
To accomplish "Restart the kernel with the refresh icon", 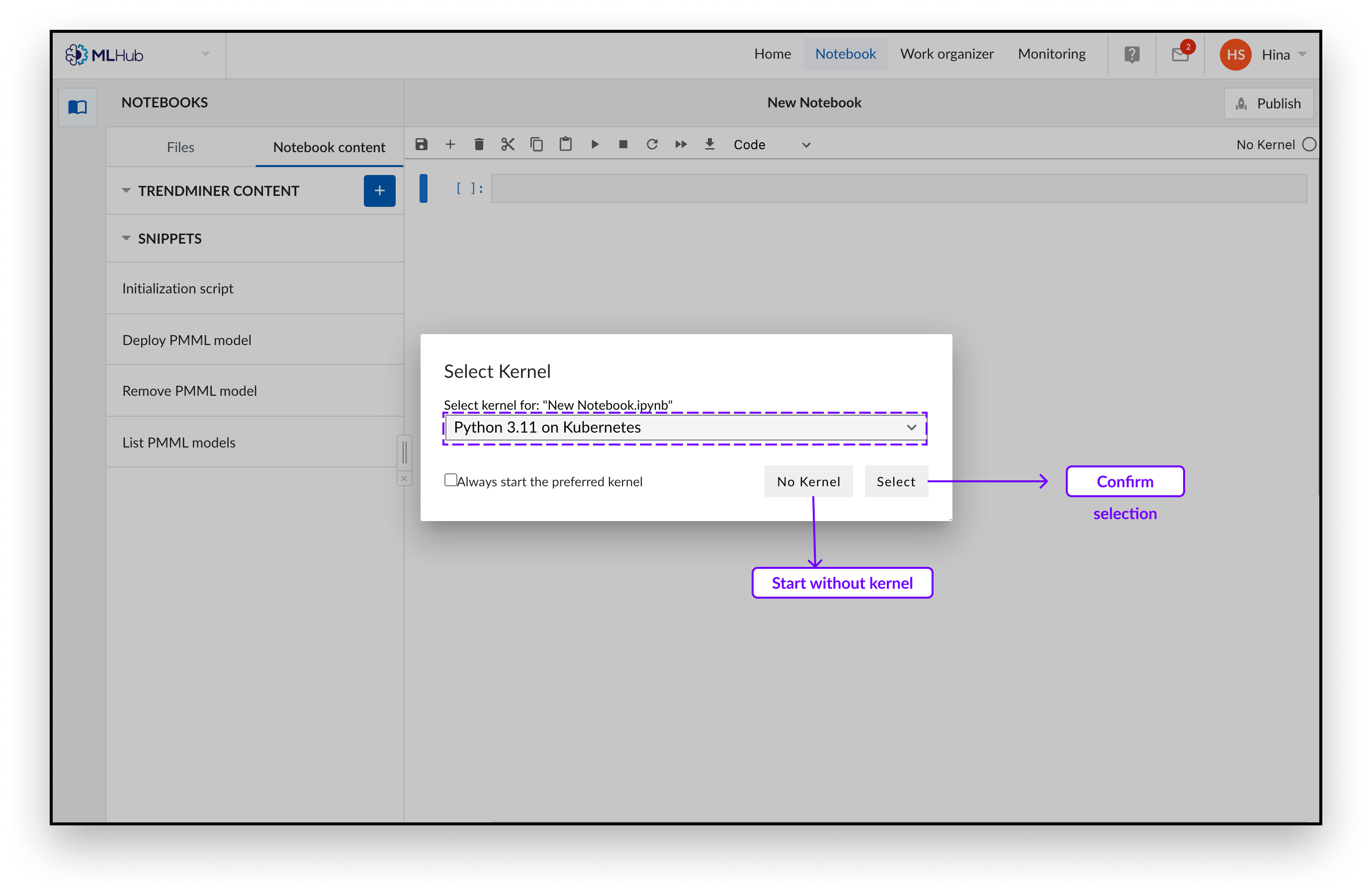I will (x=652, y=144).
